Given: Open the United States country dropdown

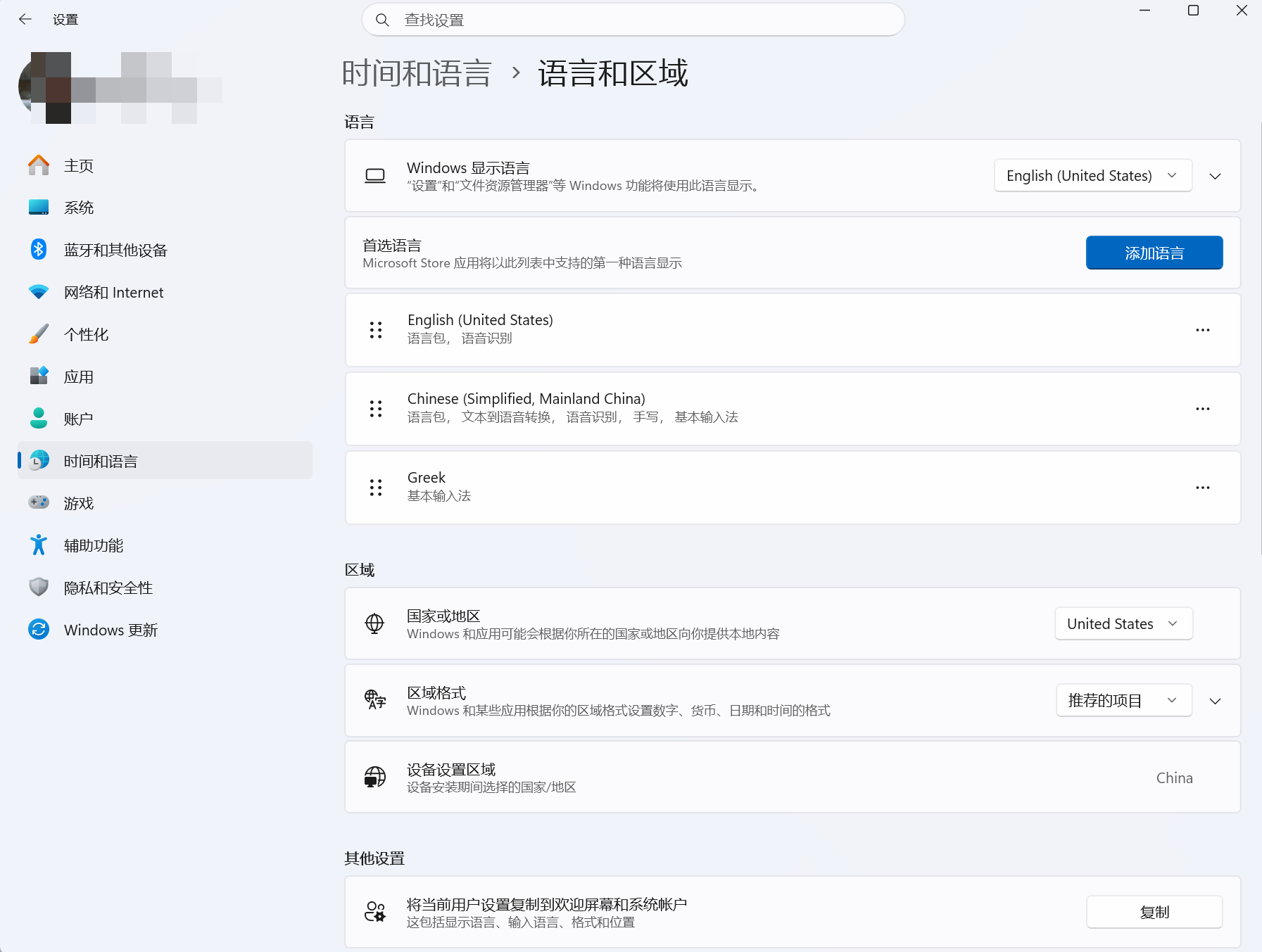Looking at the screenshot, I should point(1123,623).
